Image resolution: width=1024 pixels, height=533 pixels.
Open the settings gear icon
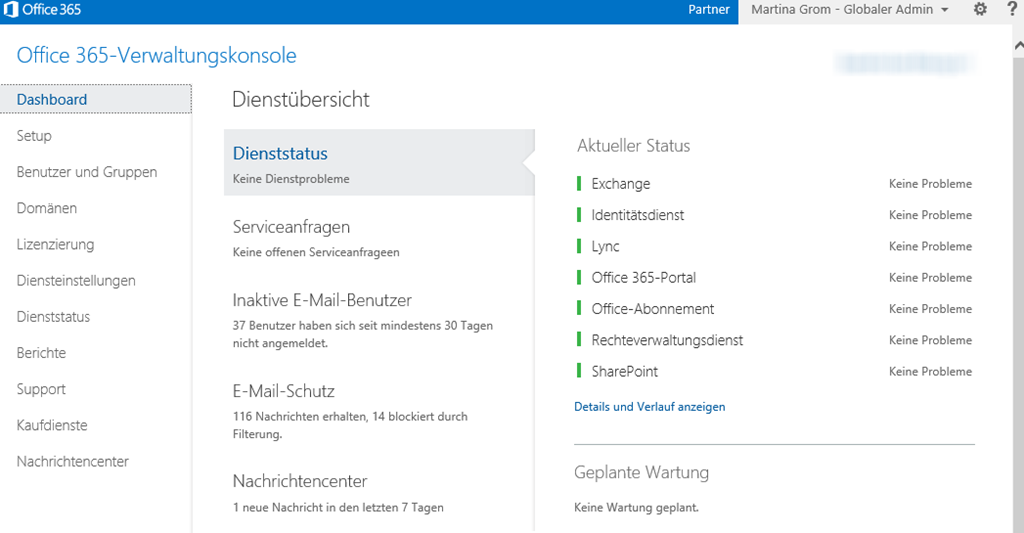980,10
